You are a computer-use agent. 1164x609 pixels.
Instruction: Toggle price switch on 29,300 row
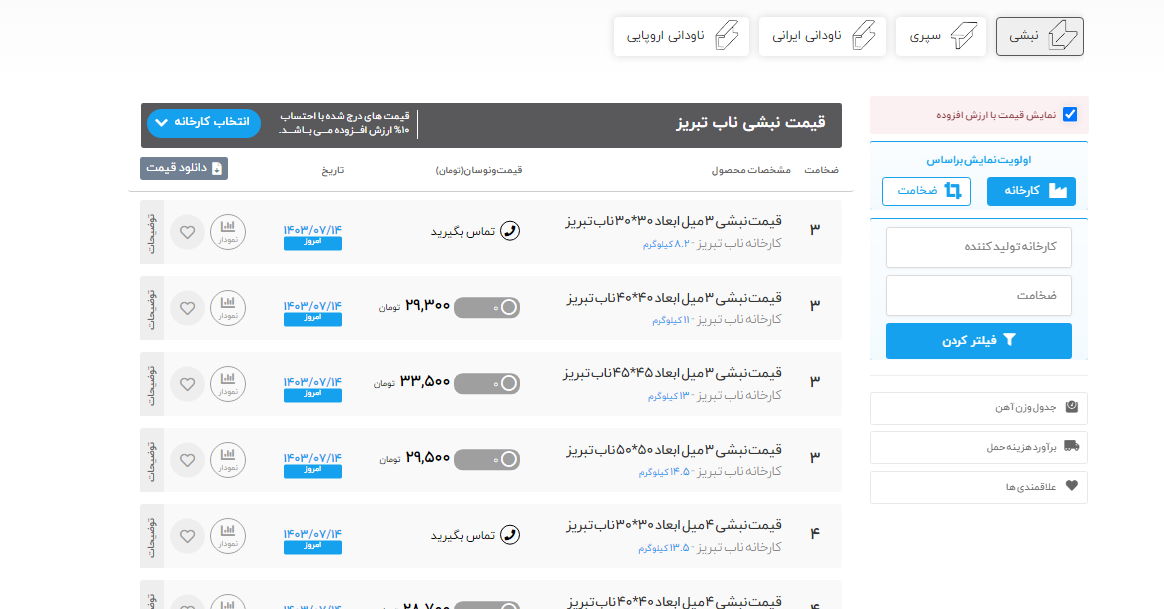[487, 307]
